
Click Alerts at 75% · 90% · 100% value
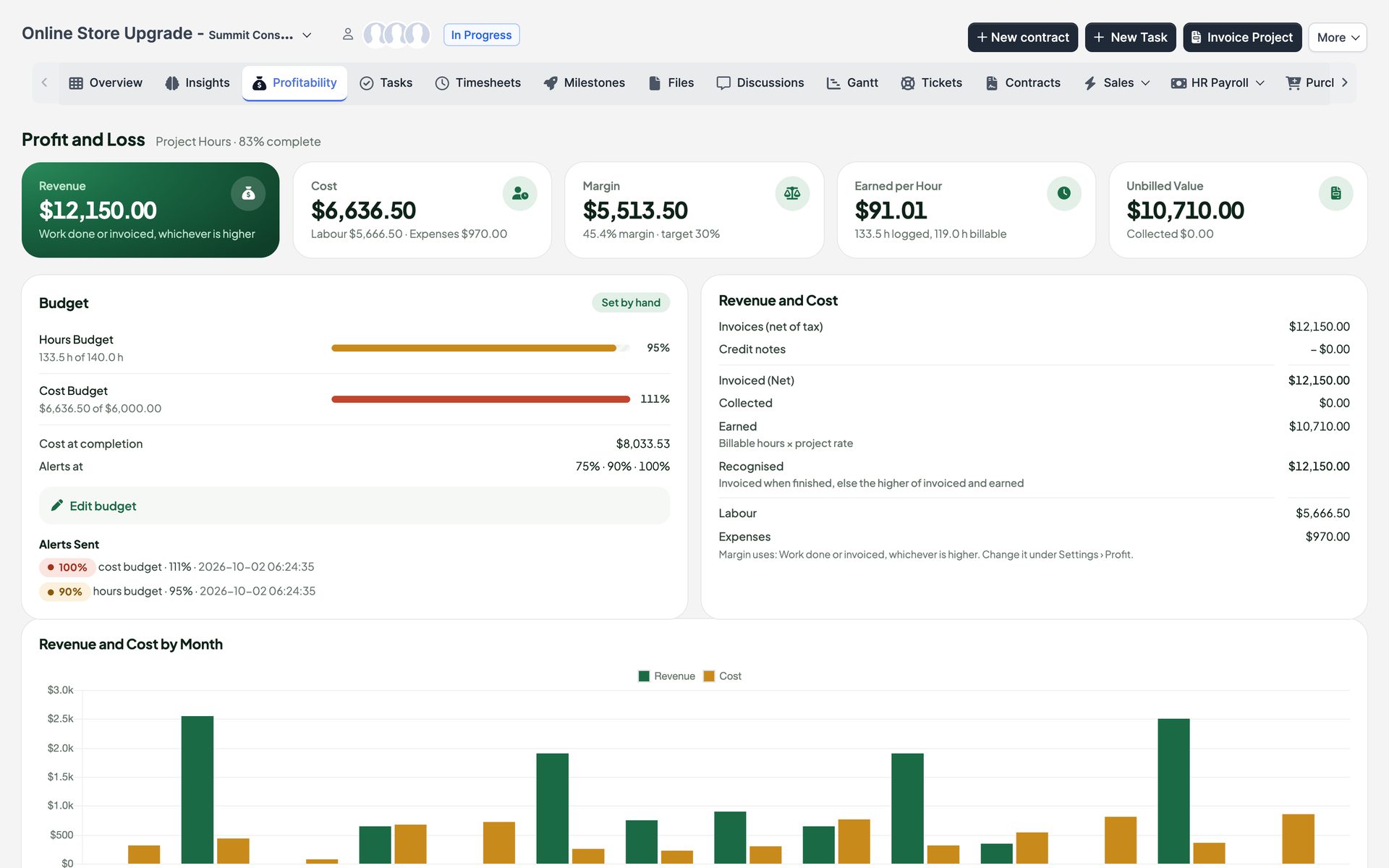(622, 467)
